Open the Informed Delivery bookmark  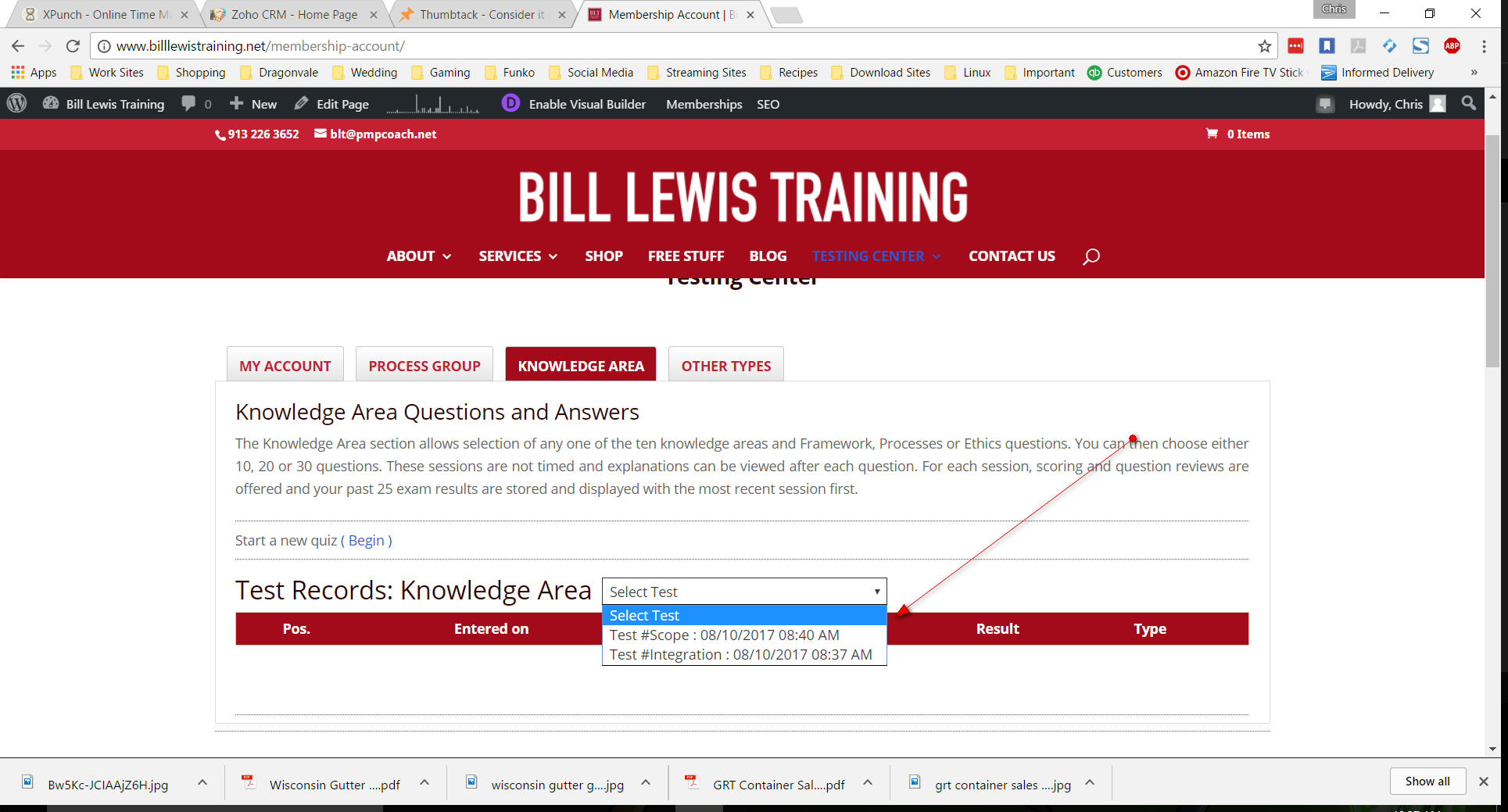point(1378,73)
